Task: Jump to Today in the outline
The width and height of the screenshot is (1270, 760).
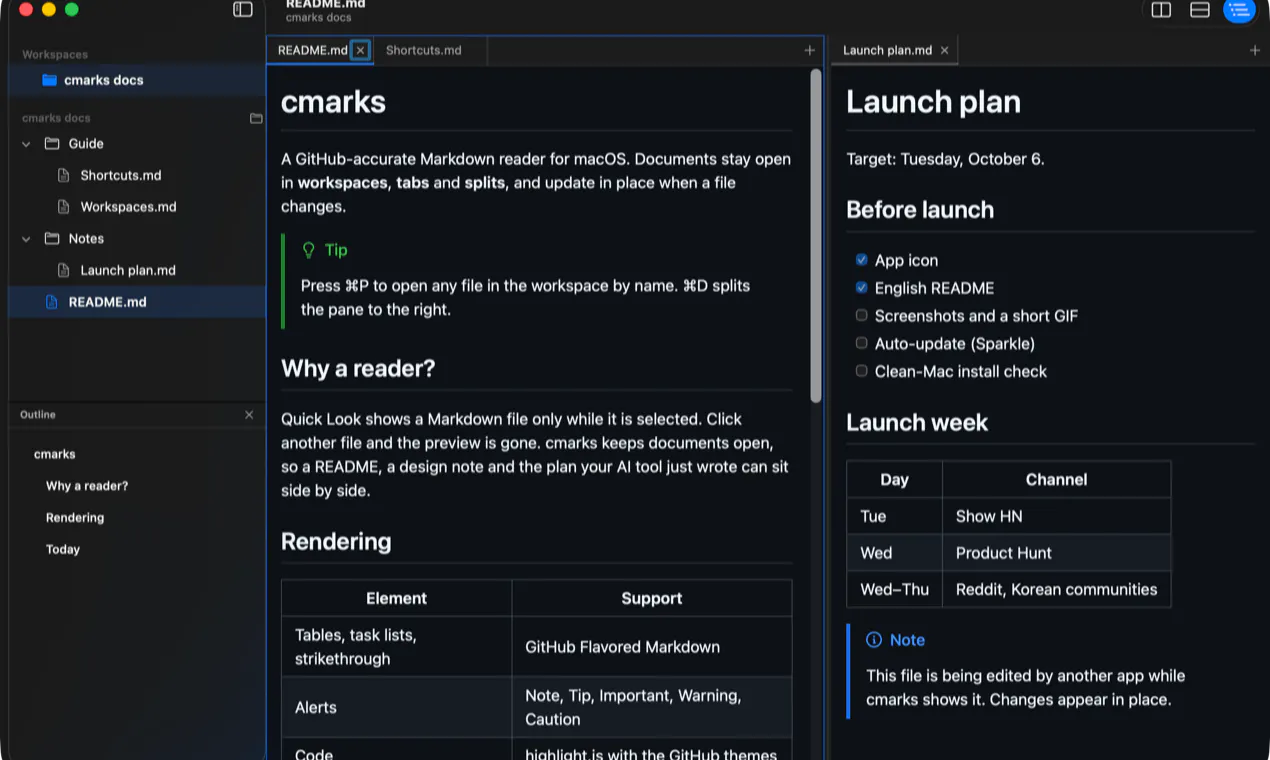Action: [x=63, y=550]
